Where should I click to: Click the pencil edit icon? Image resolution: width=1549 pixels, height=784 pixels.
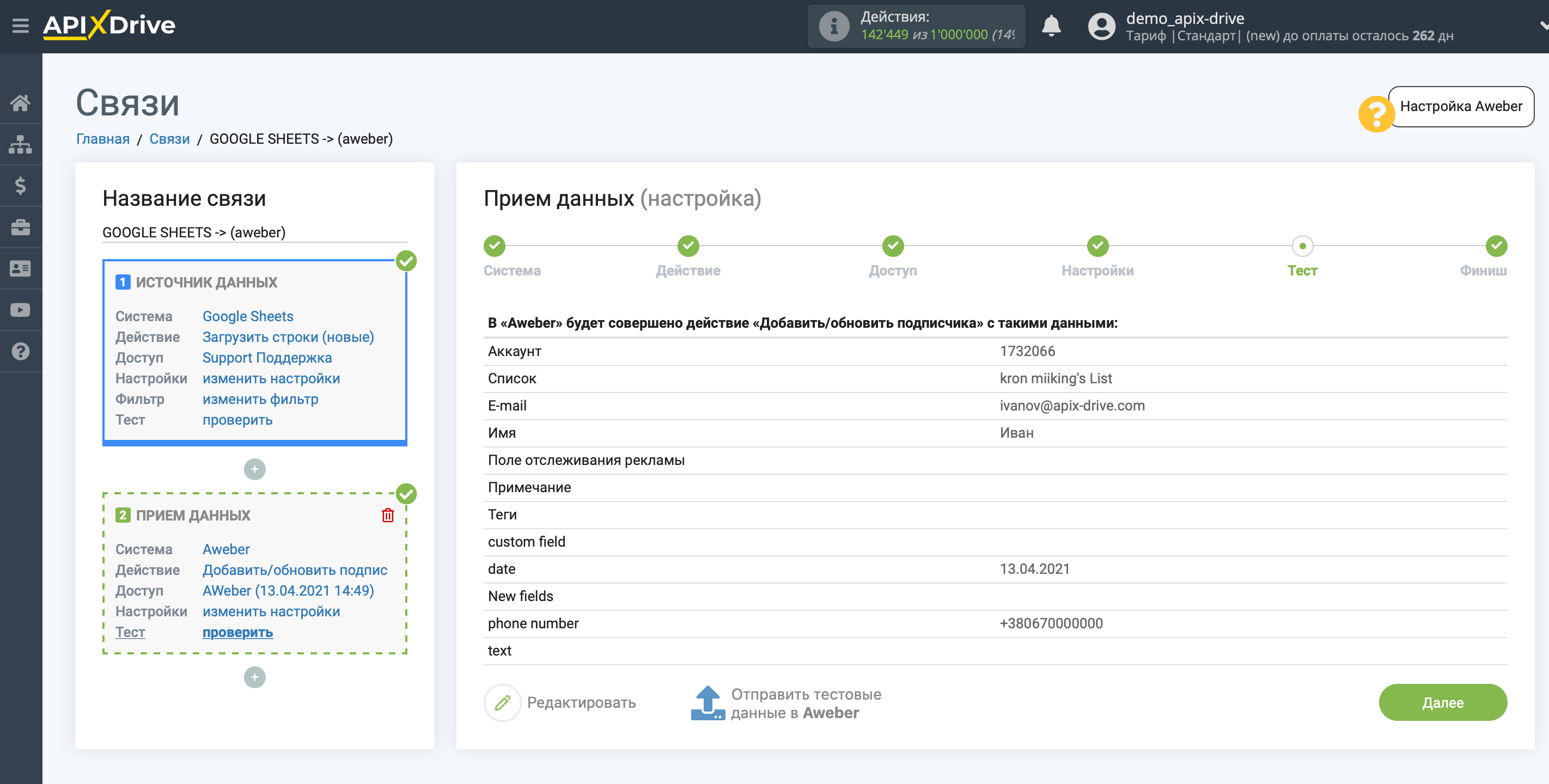(503, 702)
